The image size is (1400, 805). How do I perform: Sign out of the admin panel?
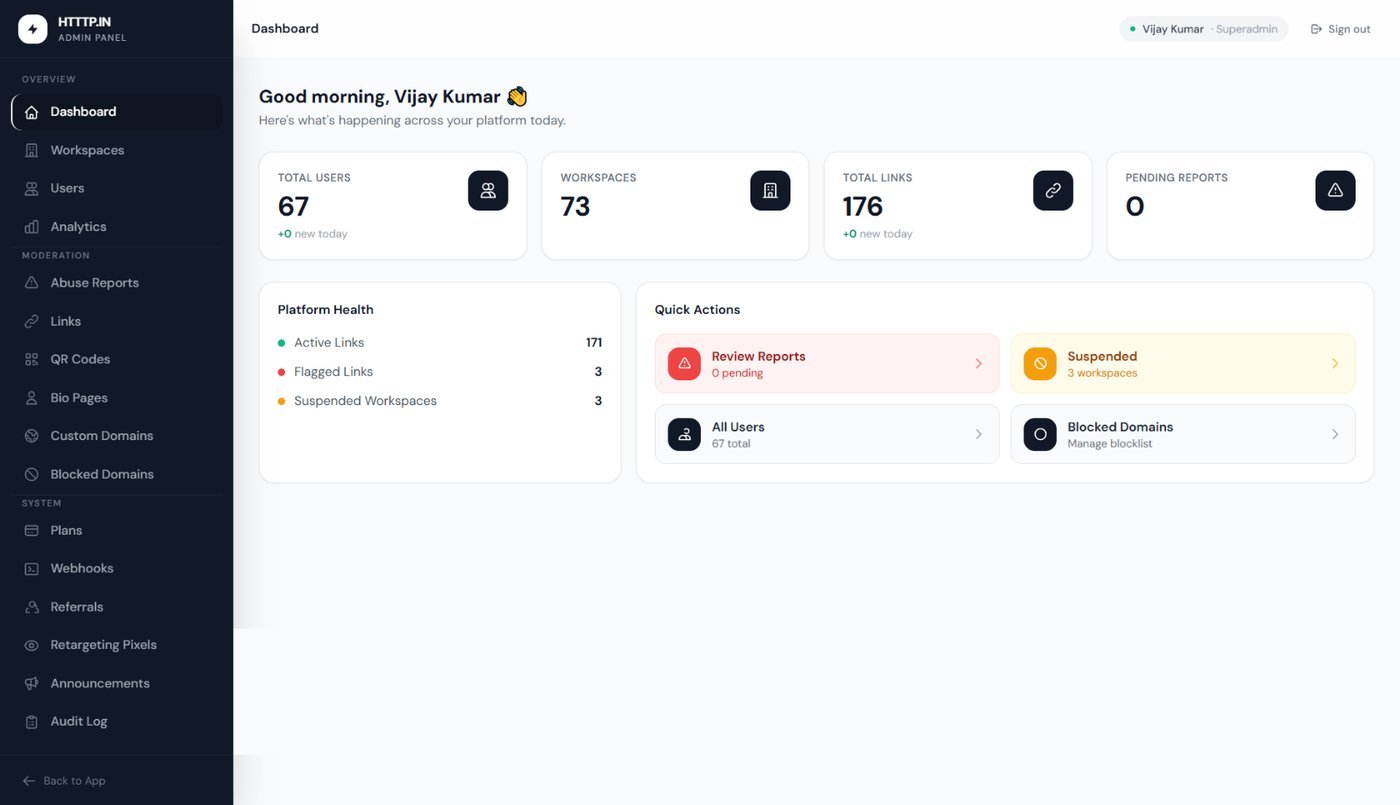coord(1340,29)
